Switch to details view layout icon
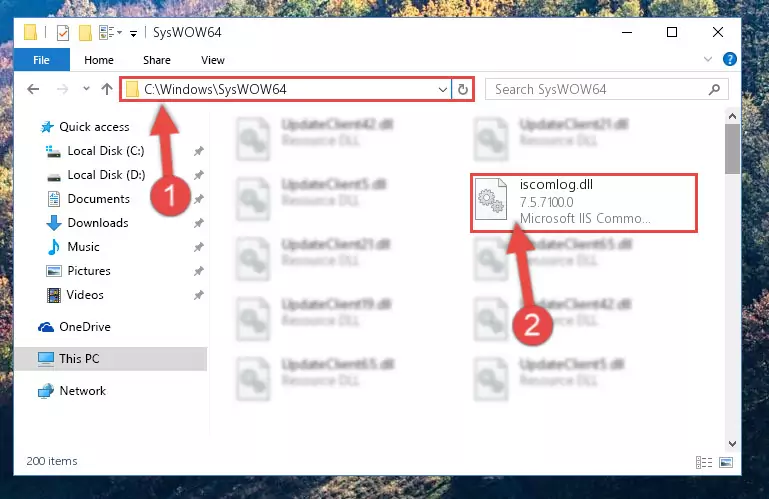Screen dimensions: 769x499 click(x=704, y=462)
